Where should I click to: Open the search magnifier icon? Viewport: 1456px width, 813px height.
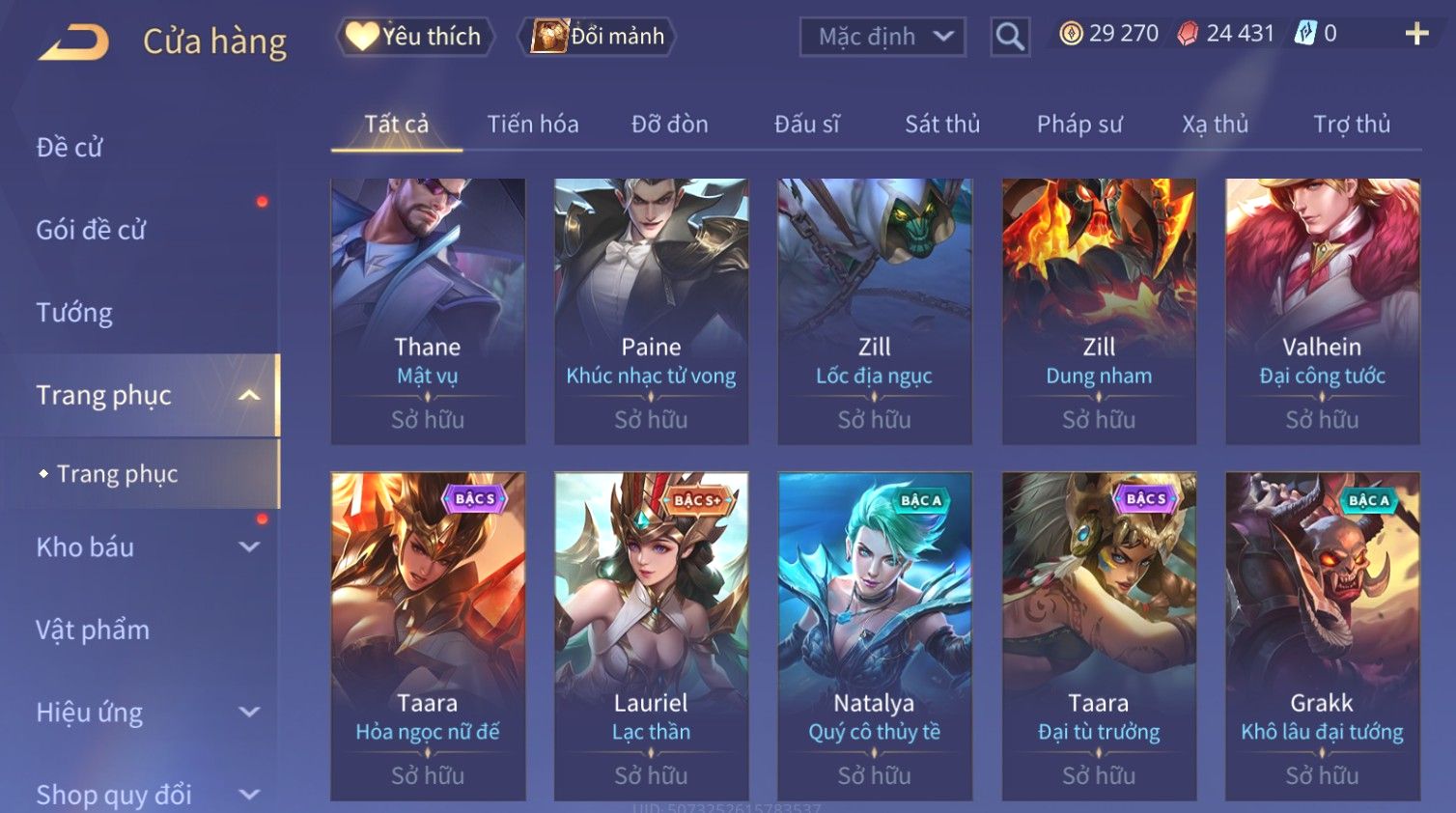pos(1010,37)
